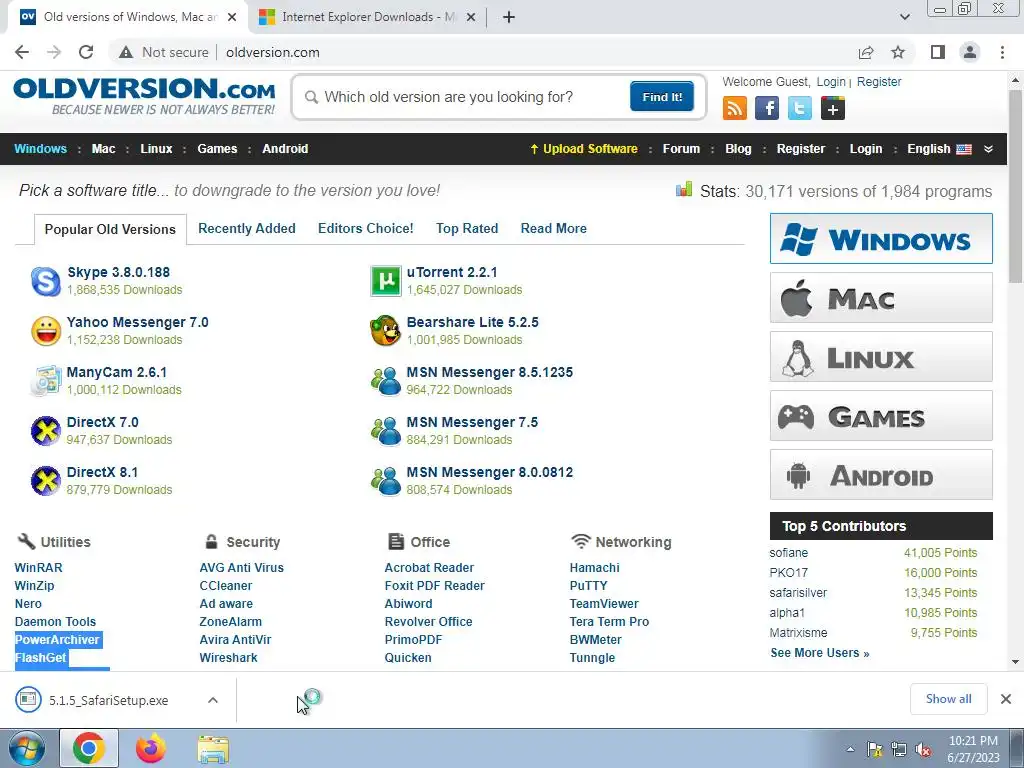Select the Popular Old Versions tab

[x=110, y=229]
